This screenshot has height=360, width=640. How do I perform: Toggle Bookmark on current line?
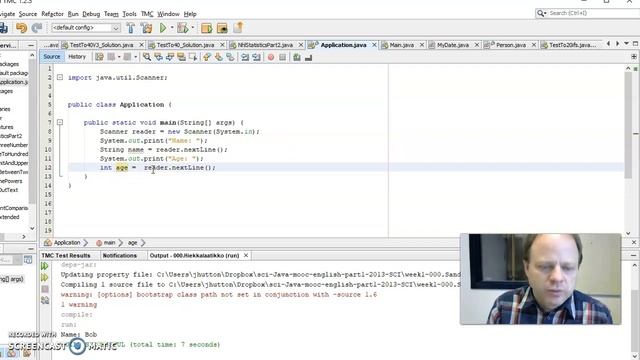[x=230, y=57]
